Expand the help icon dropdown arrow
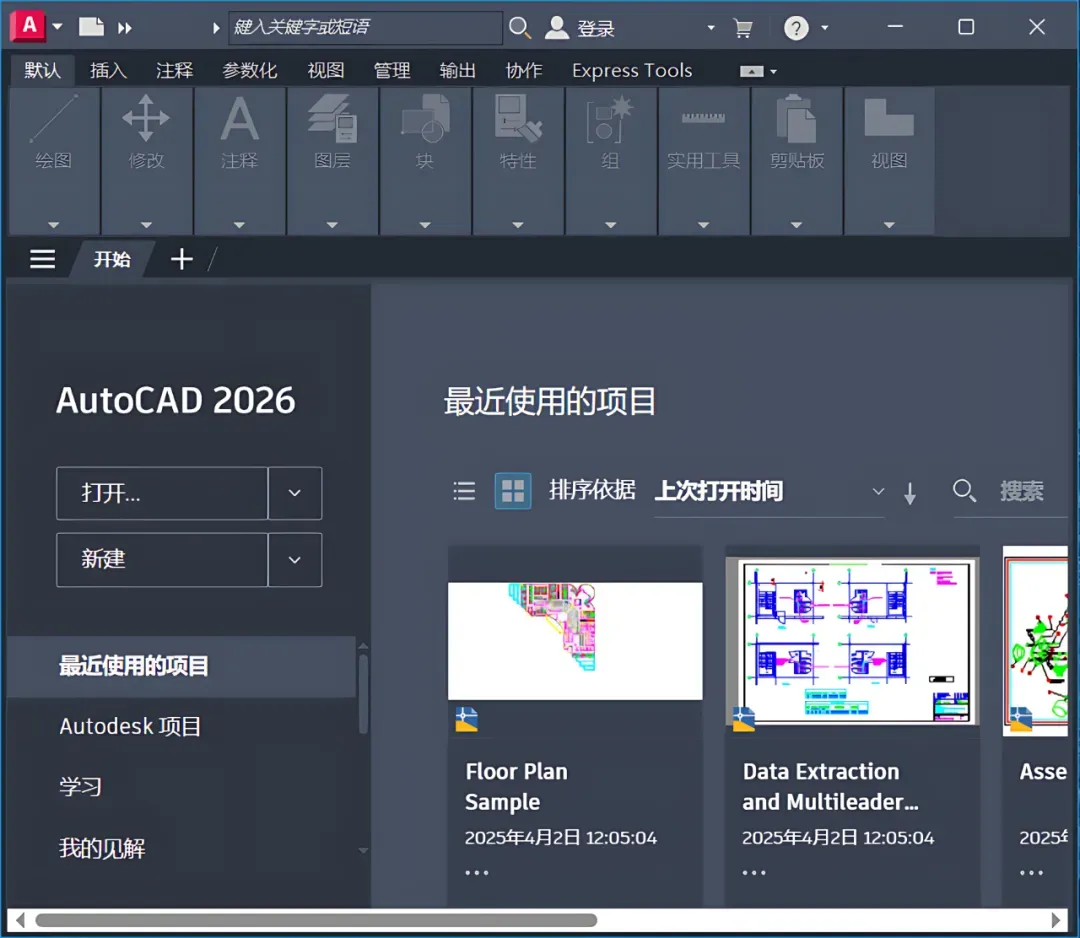This screenshot has height=938, width=1080. (824, 28)
